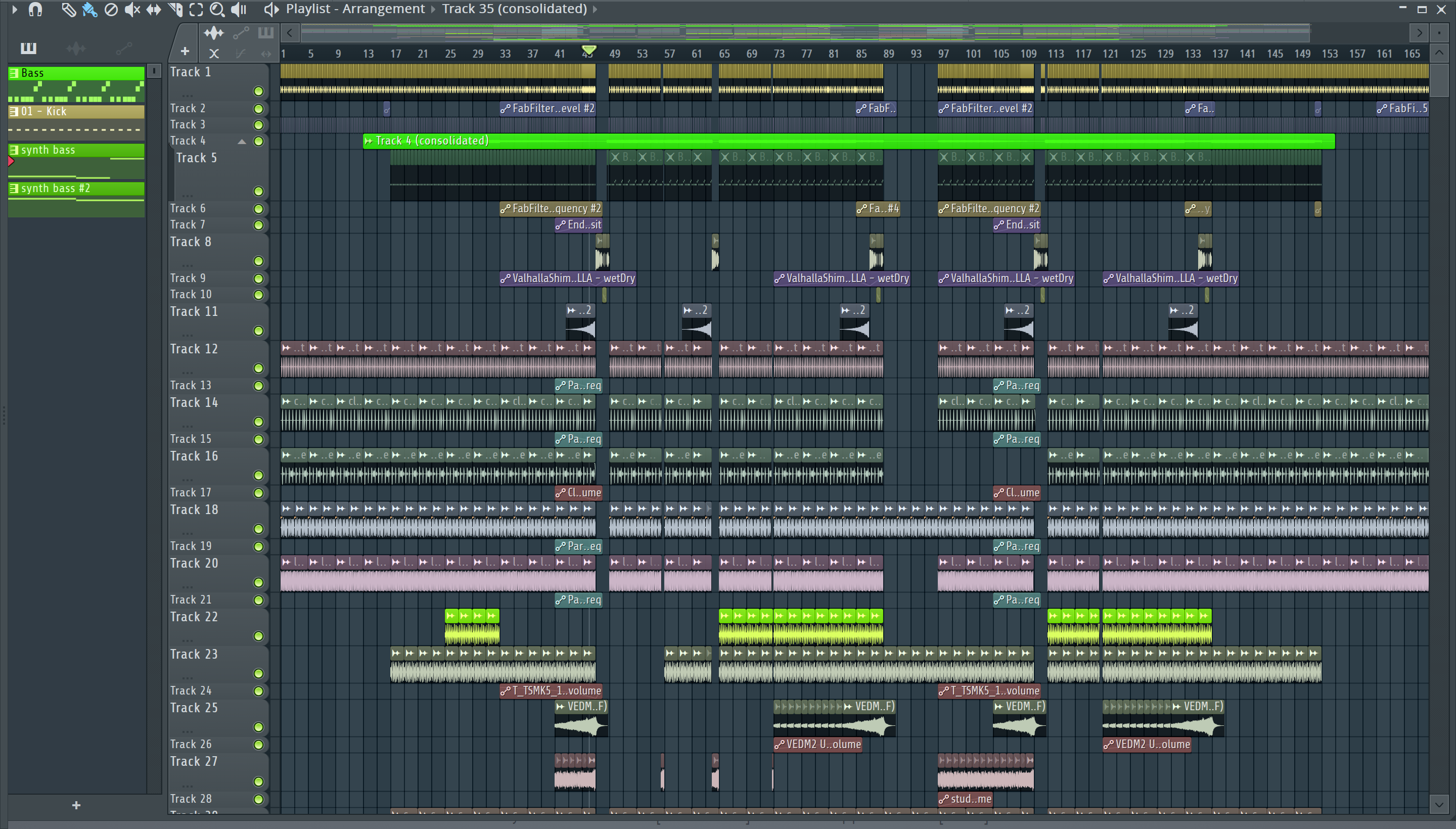Click the picker panel scrollbar handle
The width and height of the screenshot is (1456, 829).
pos(154,71)
